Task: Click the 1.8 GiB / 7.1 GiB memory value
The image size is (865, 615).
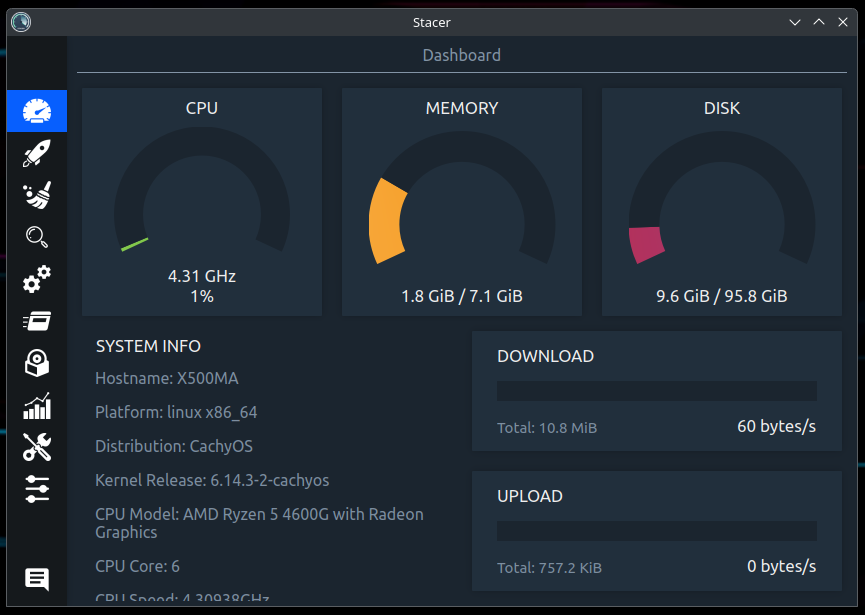Action: click(462, 296)
